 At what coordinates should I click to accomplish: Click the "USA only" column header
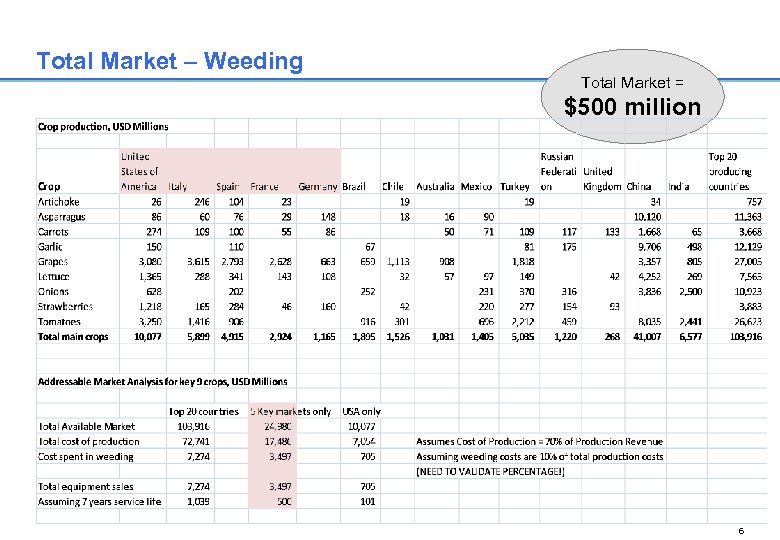[364, 411]
